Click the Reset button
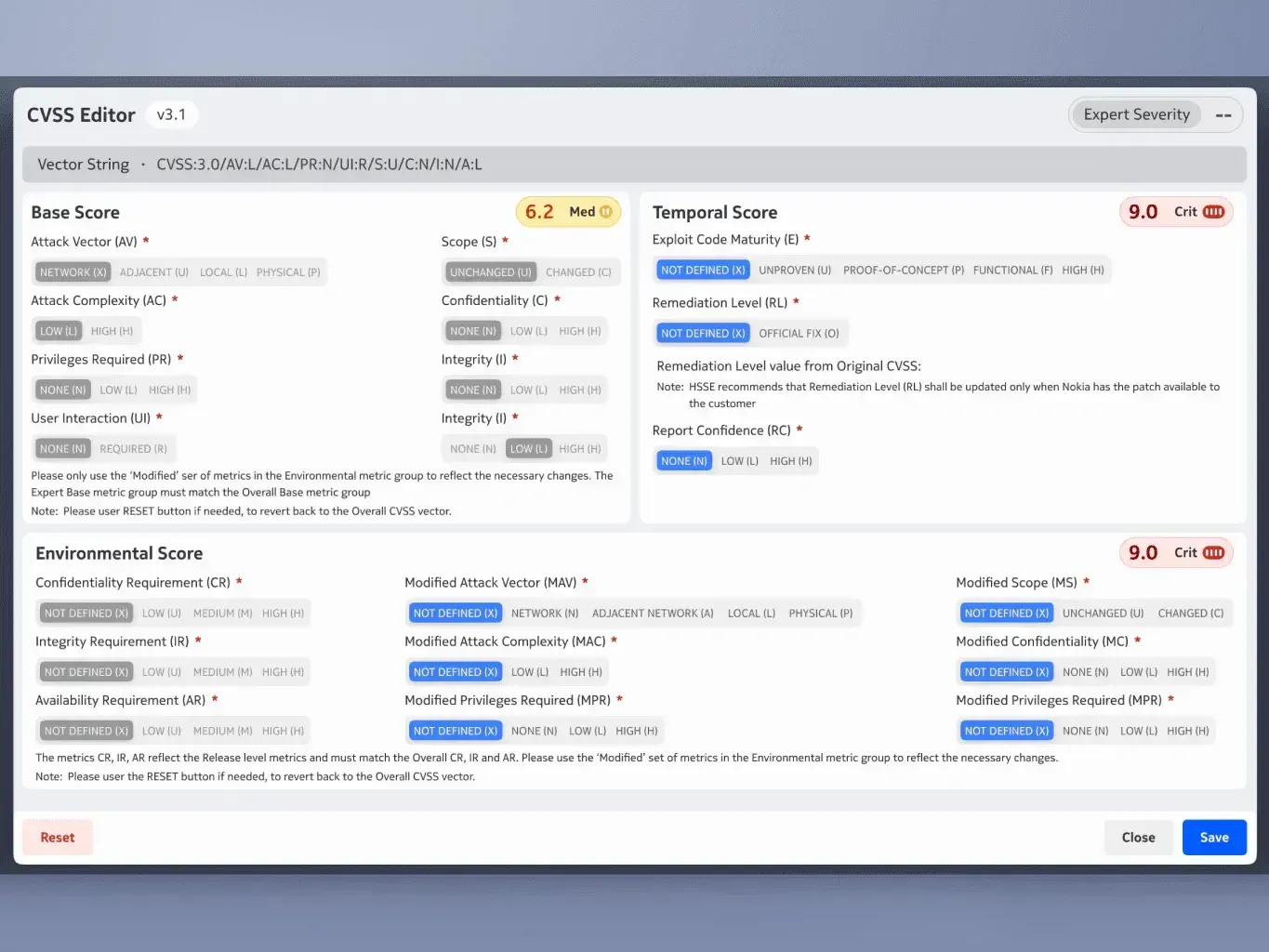The image size is (1269, 952). (x=58, y=838)
